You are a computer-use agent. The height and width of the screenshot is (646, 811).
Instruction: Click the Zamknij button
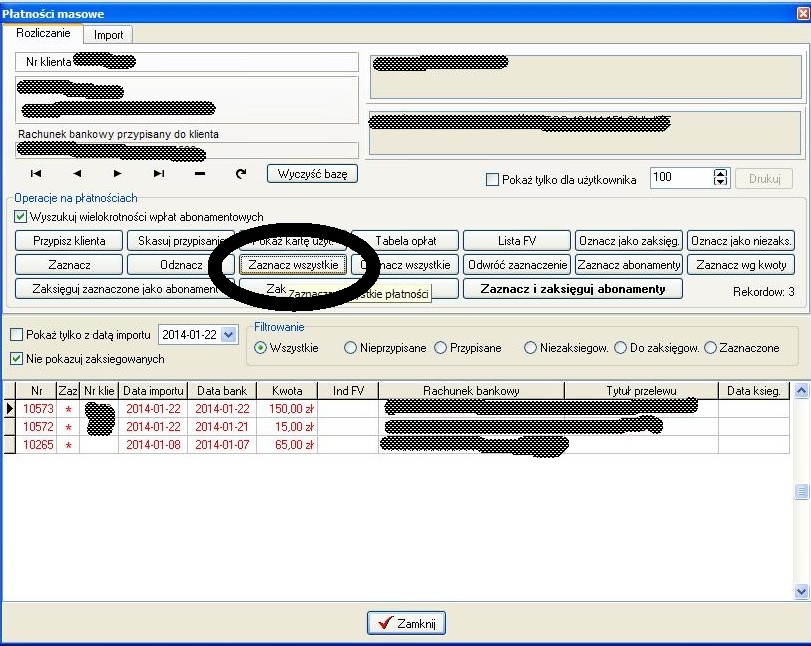(x=406, y=623)
